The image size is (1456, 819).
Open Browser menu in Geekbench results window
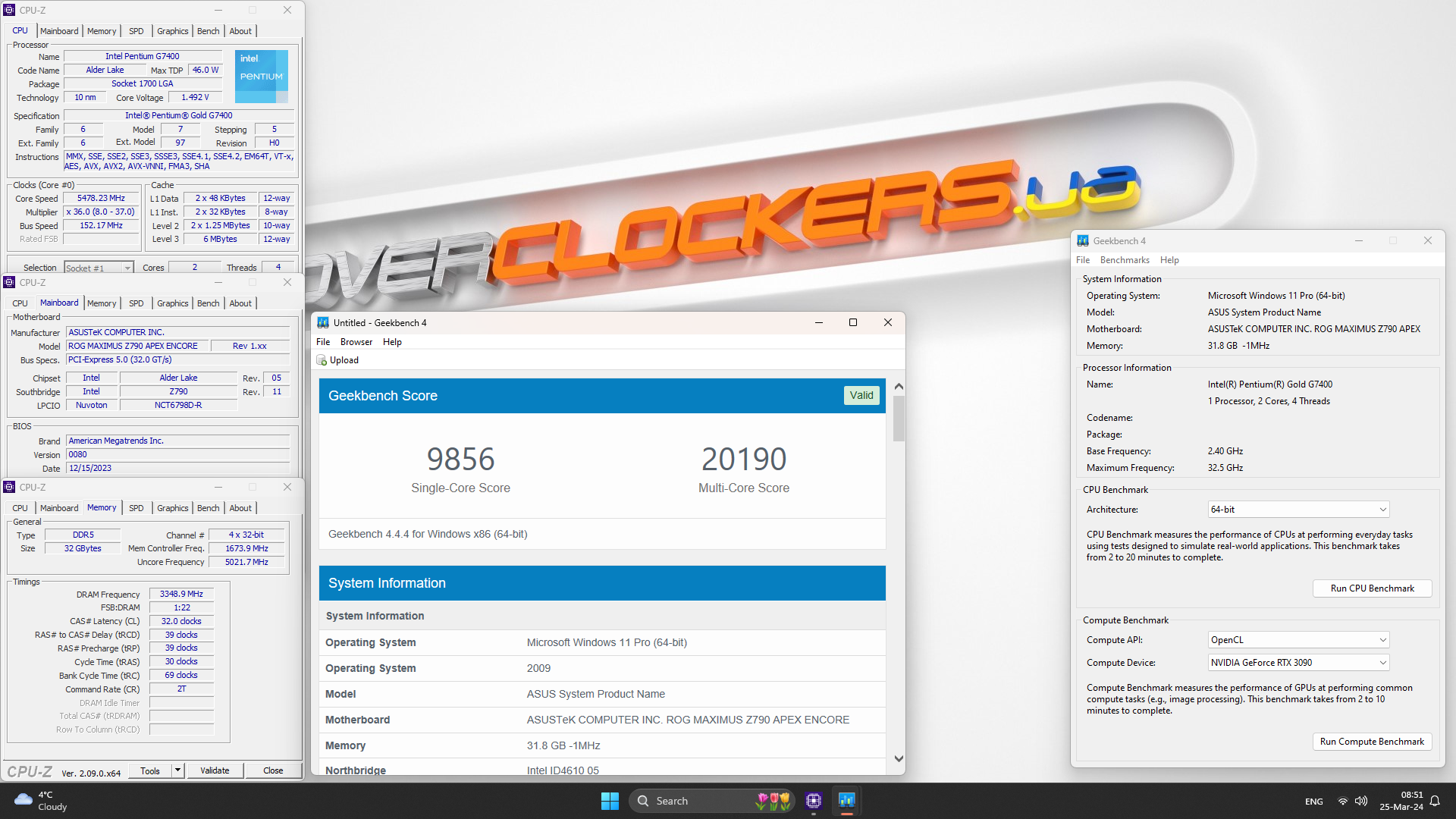(356, 342)
